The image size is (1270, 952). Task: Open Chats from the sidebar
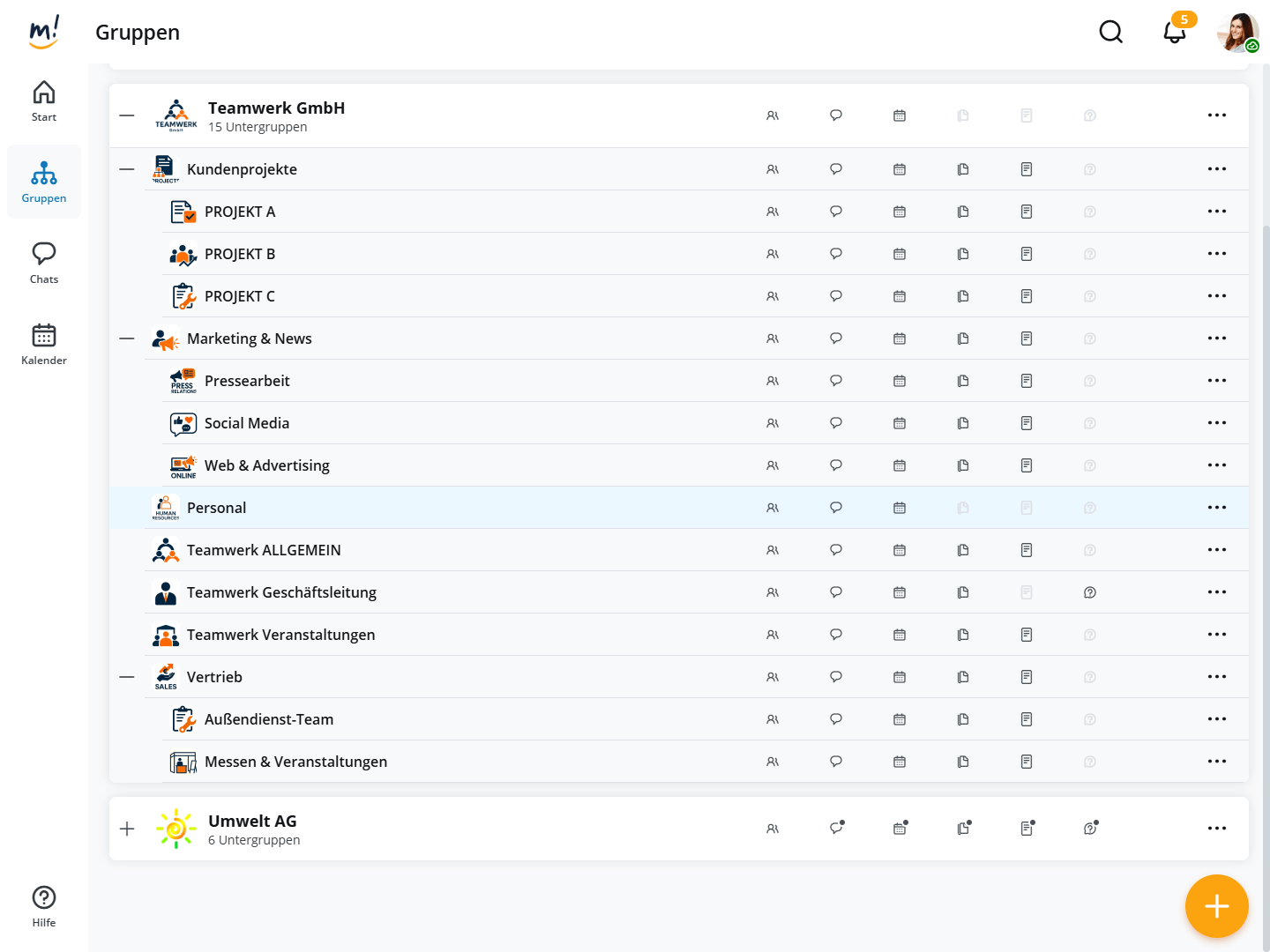(44, 264)
